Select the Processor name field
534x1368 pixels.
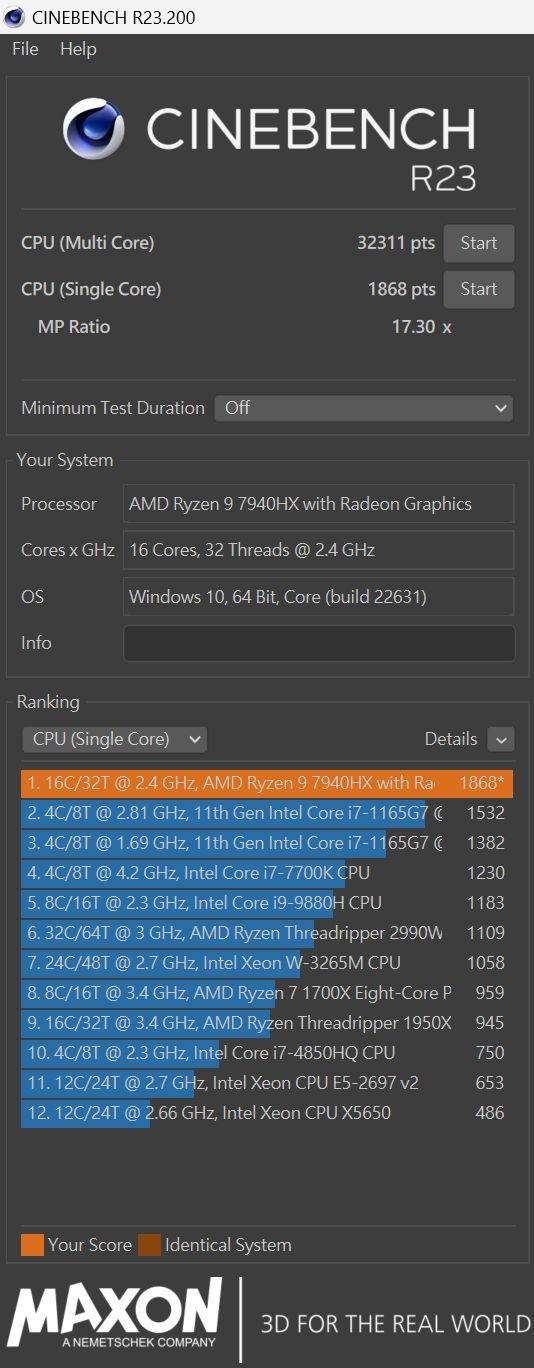click(x=319, y=504)
